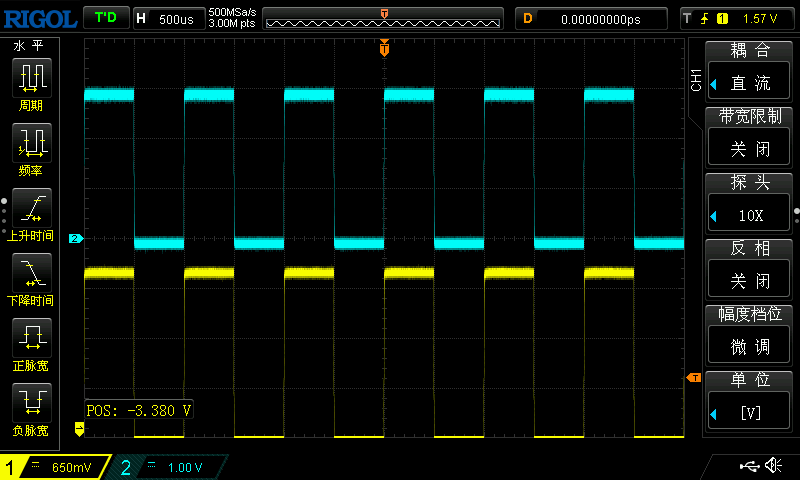Image resolution: width=800 pixels, height=480 pixels.
Task: Select the 频率 (frequency) measurement icon
Action: coord(31,143)
